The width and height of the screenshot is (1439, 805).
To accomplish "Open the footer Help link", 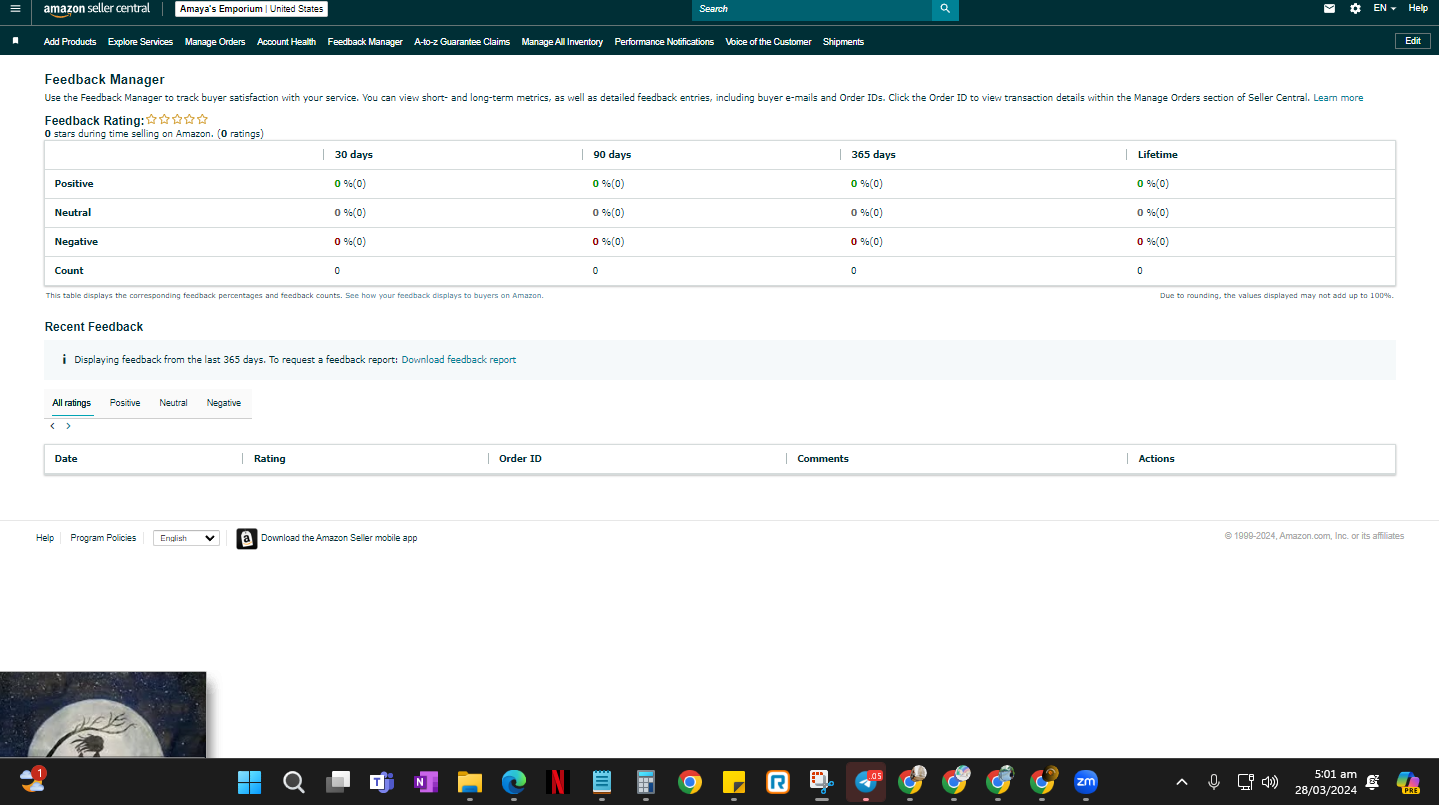I will tap(45, 538).
